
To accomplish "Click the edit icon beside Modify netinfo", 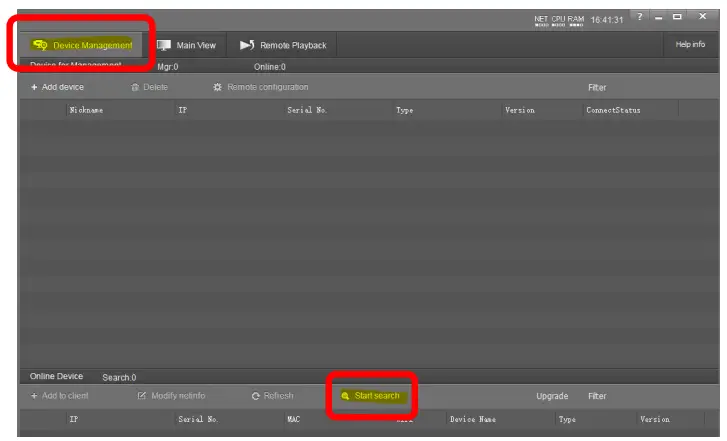I will pyautogui.click(x=142, y=396).
